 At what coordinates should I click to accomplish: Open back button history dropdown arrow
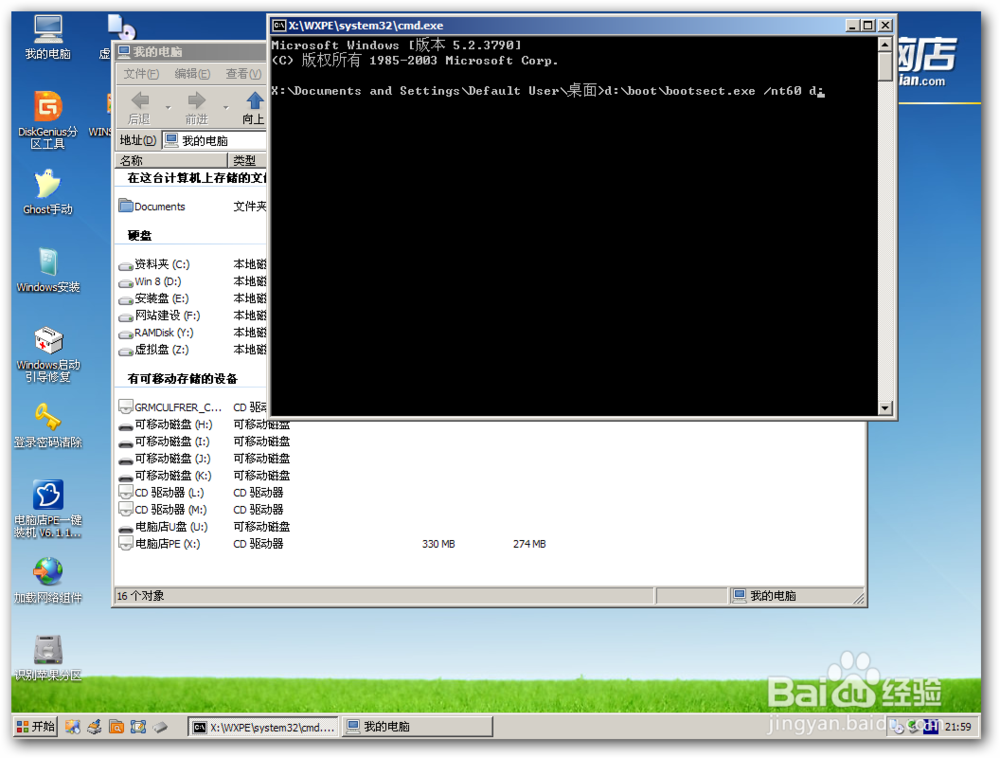(168, 107)
